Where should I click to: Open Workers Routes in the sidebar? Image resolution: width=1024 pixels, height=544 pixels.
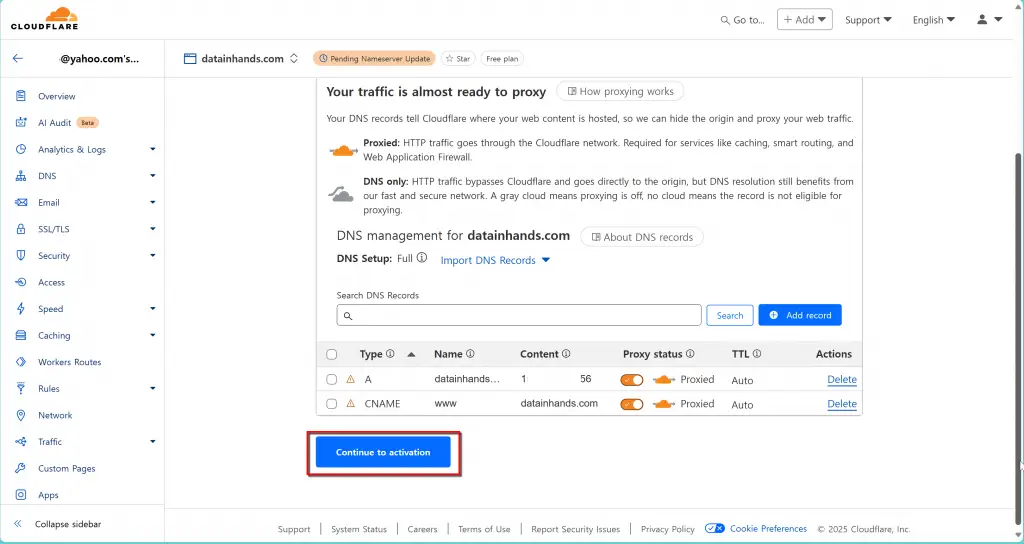[x=69, y=362]
